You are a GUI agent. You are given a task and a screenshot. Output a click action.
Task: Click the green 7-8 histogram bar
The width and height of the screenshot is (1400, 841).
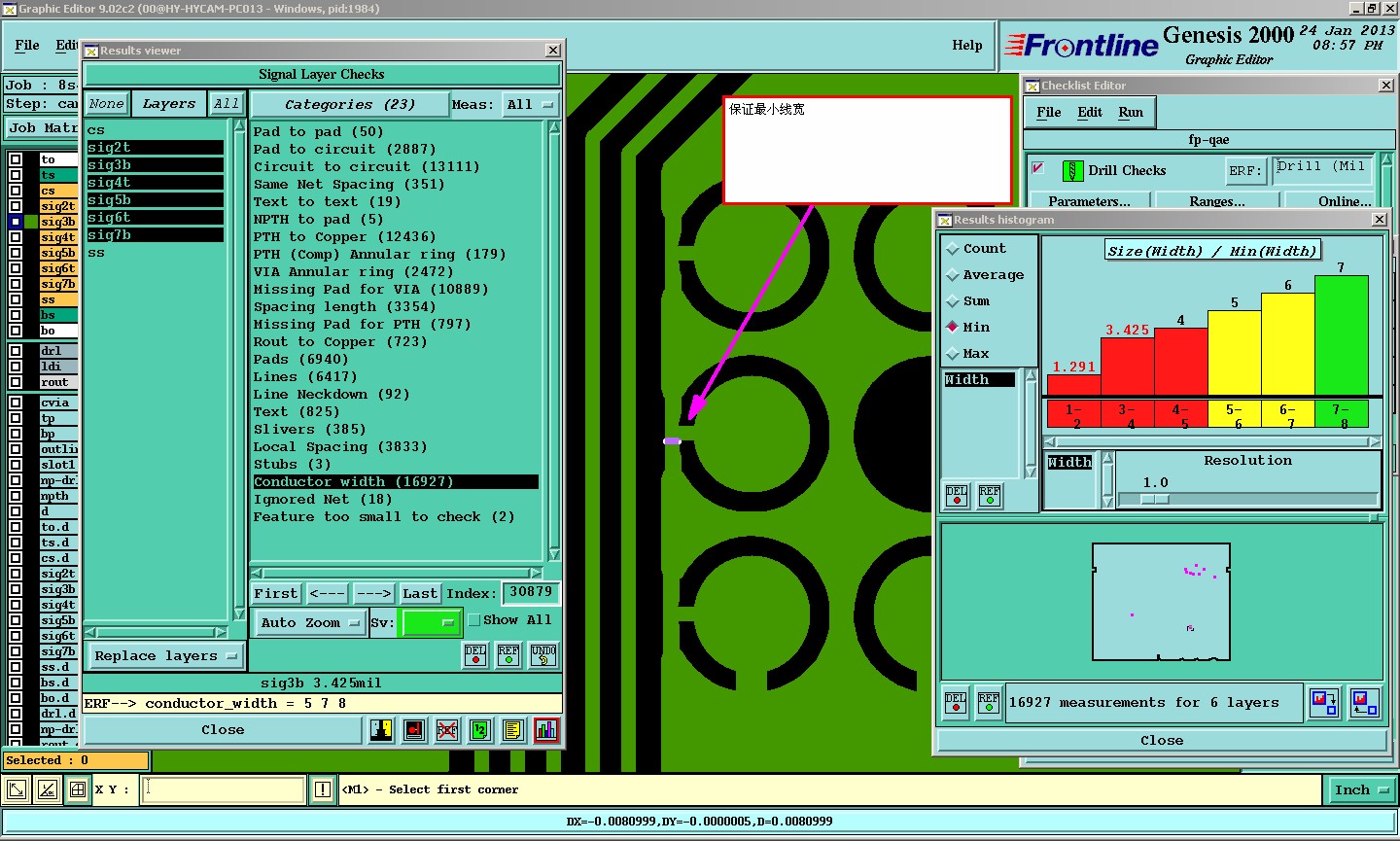click(1341, 334)
